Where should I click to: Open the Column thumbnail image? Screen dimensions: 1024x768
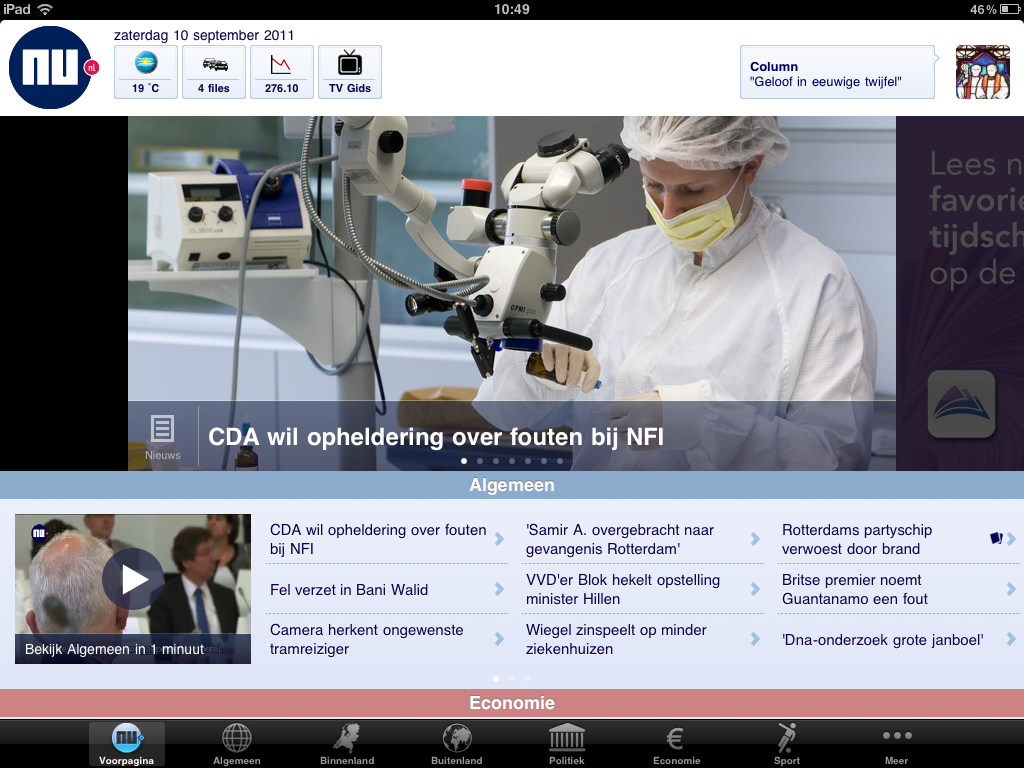pos(982,72)
